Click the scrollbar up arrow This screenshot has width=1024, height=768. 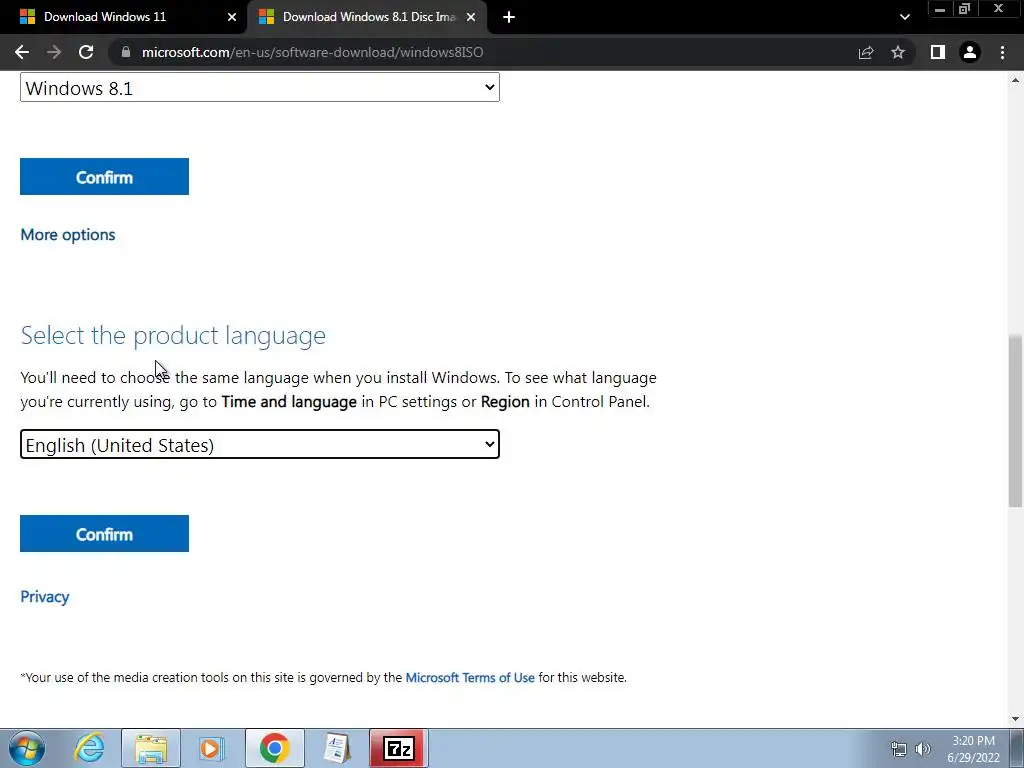point(1015,80)
